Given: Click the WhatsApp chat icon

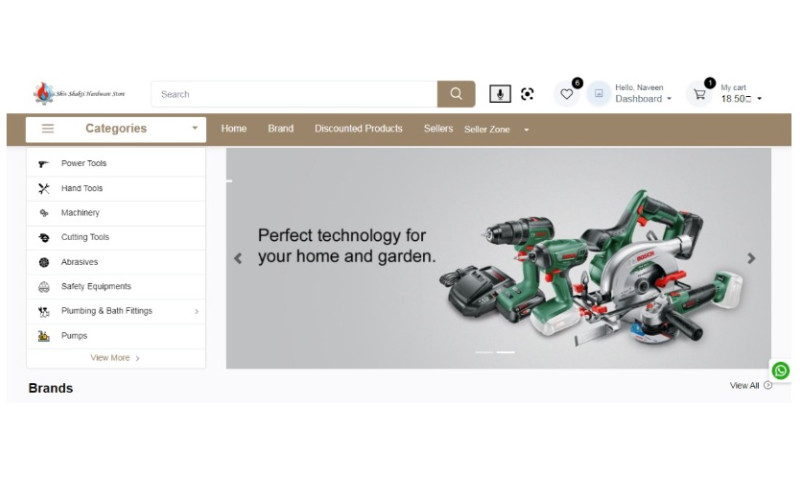Looking at the screenshot, I should click(x=781, y=370).
